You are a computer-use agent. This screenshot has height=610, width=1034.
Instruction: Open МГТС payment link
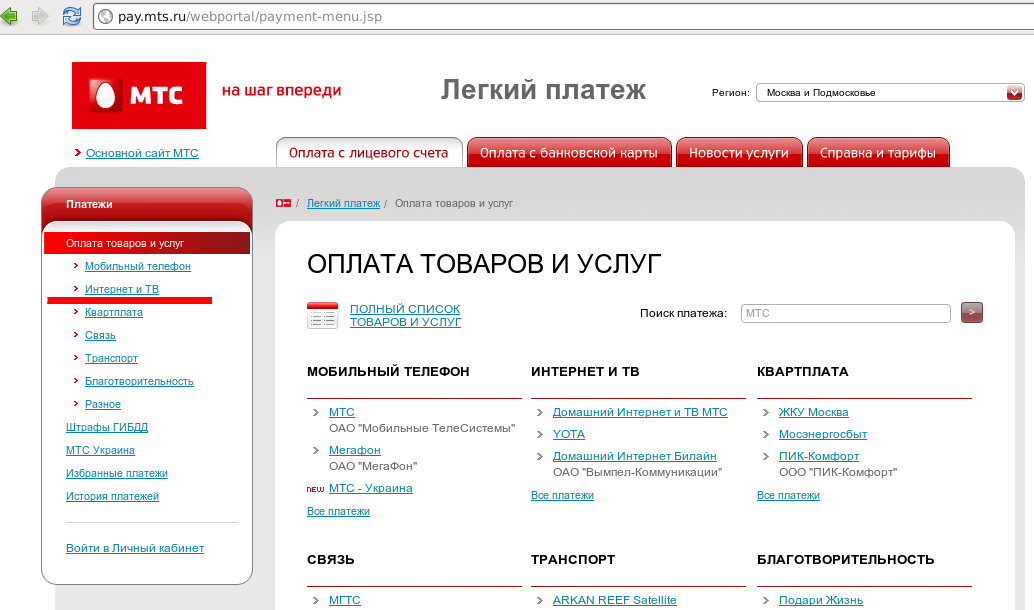coord(345,600)
